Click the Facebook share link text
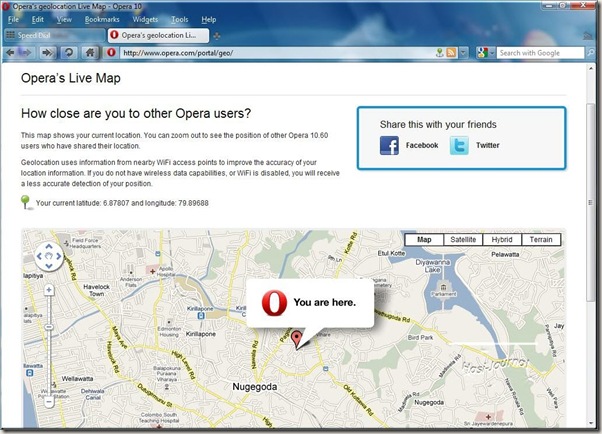602x434 pixels. 422,145
